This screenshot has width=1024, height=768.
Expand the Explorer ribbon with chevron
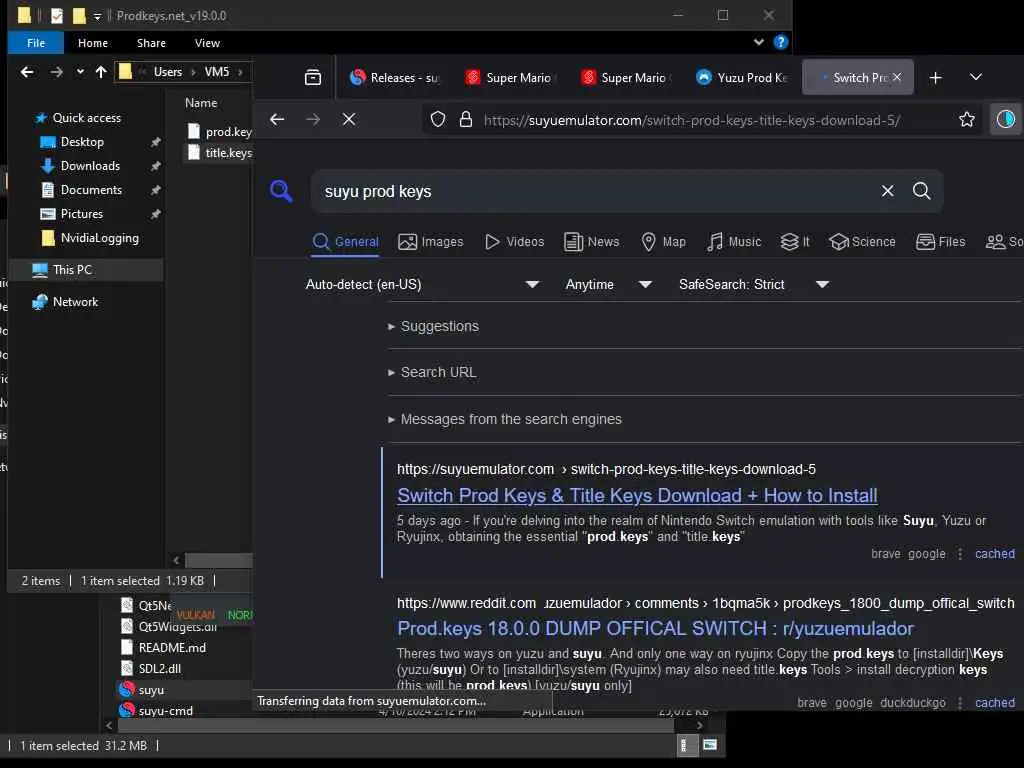[758, 42]
